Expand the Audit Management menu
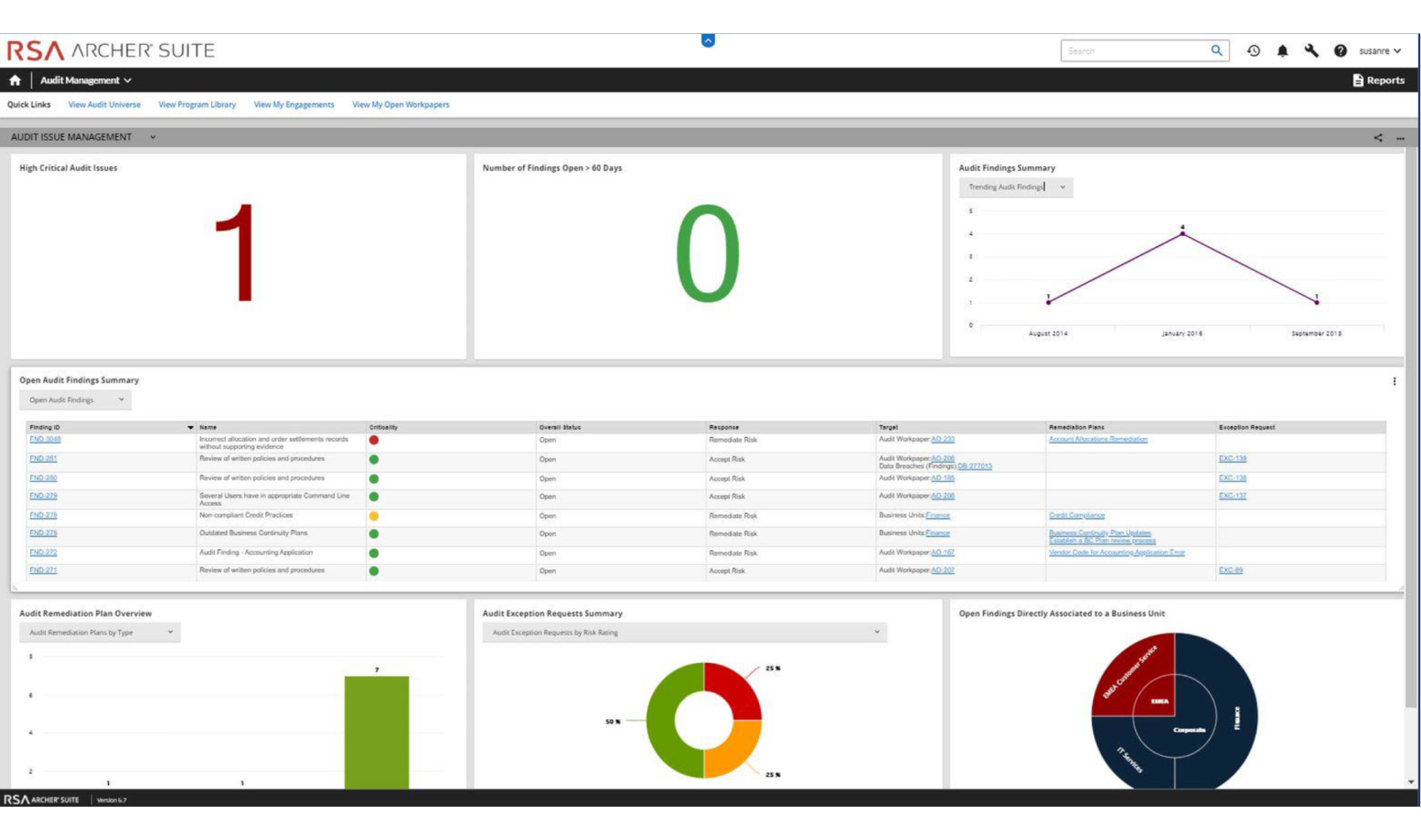Viewport: 1421px width, 840px height. click(86, 81)
